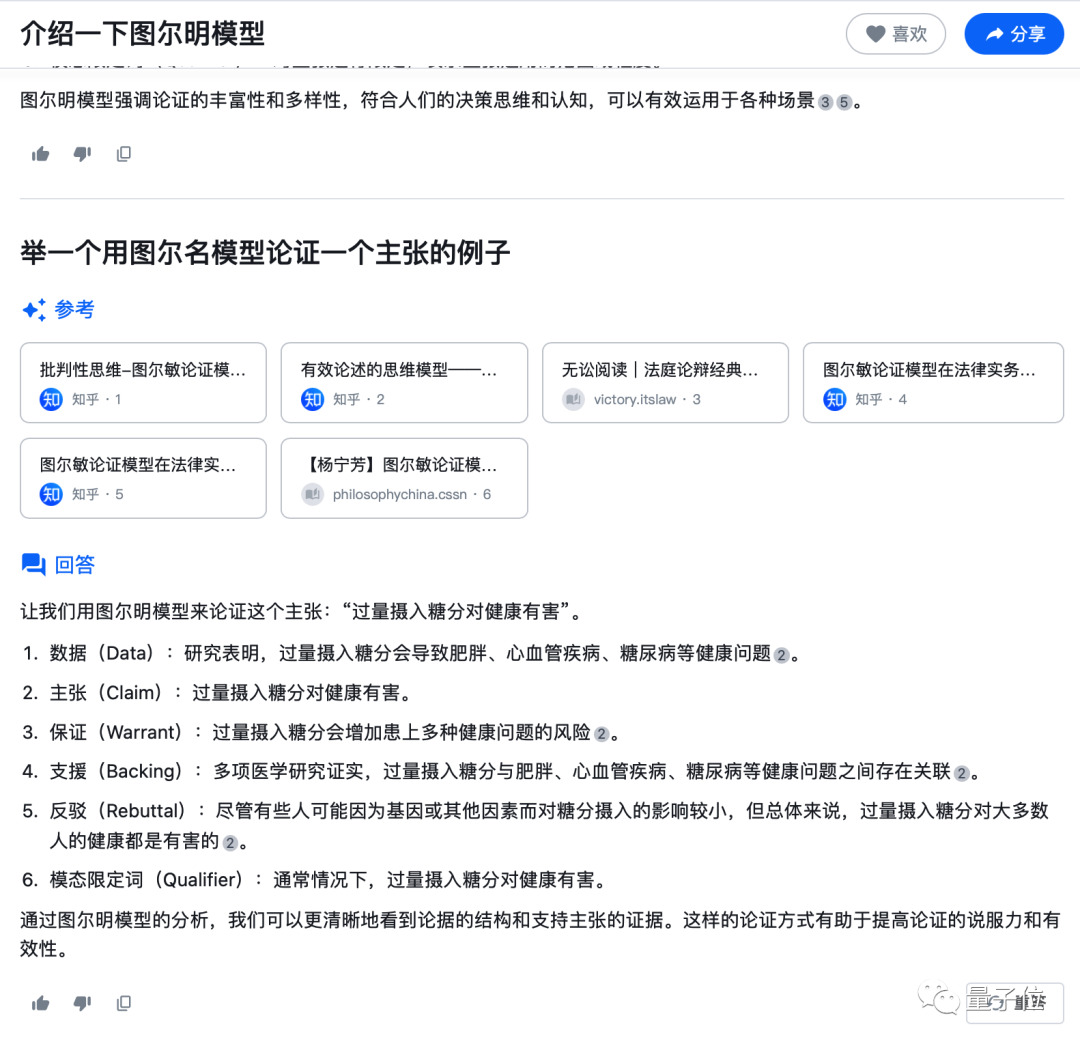Click the concluding paragraph 通过图尔明模型的分析

click(x=540, y=934)
